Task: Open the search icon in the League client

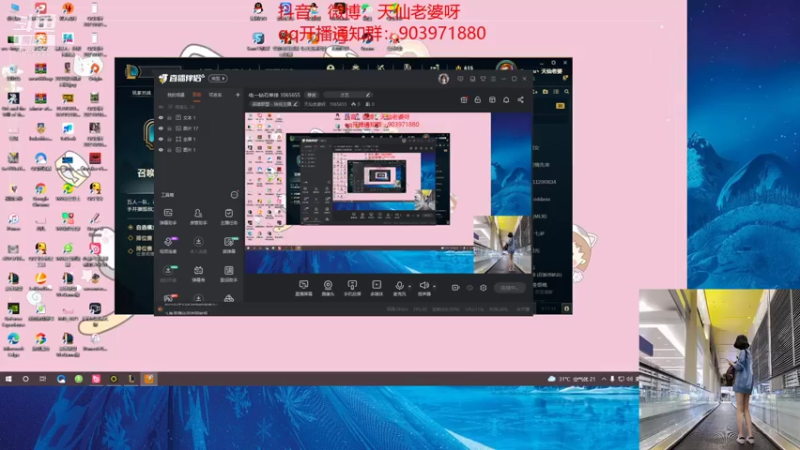Action: click(566, 91)
